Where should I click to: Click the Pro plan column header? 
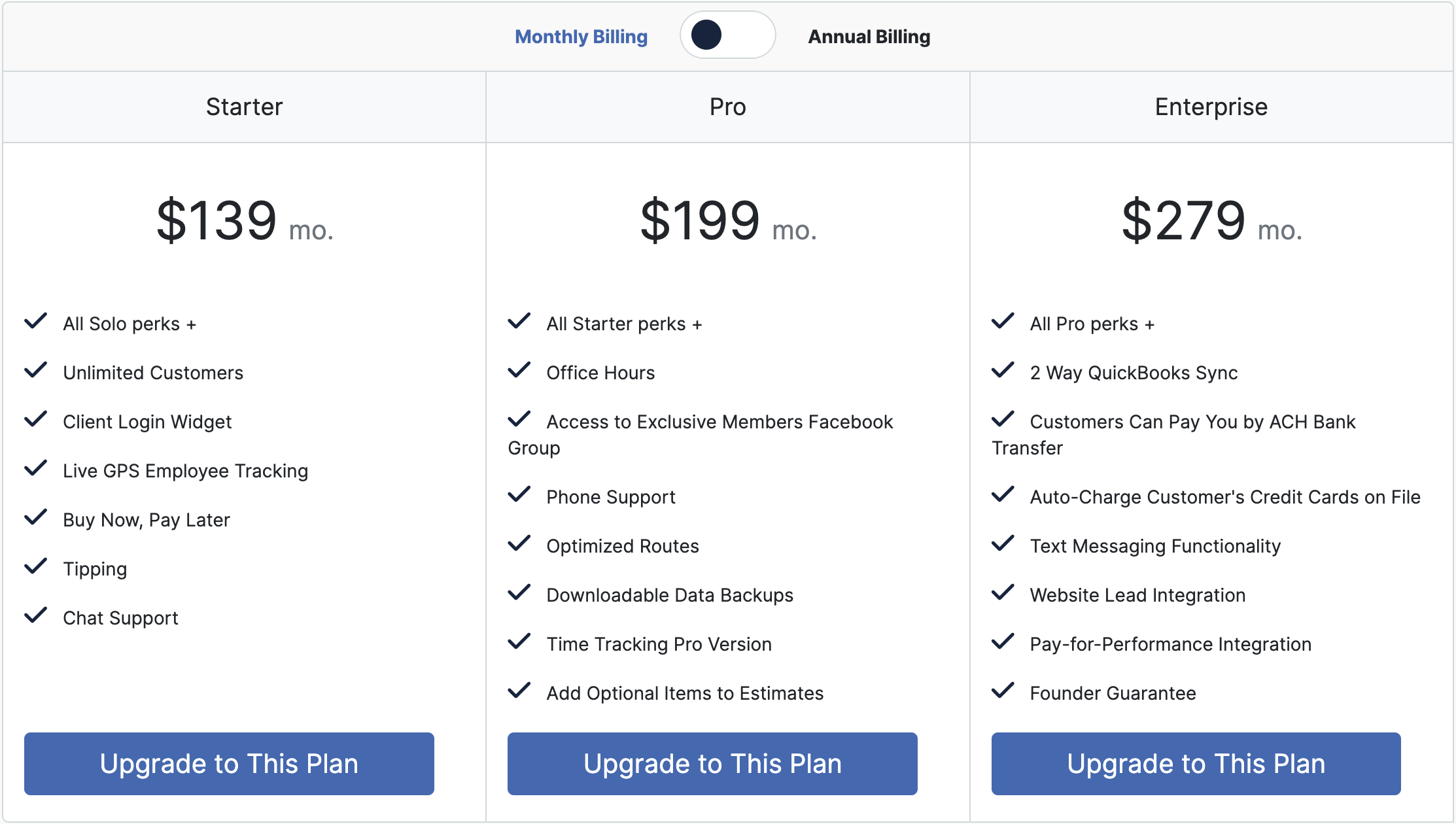[x=727, y=107]
